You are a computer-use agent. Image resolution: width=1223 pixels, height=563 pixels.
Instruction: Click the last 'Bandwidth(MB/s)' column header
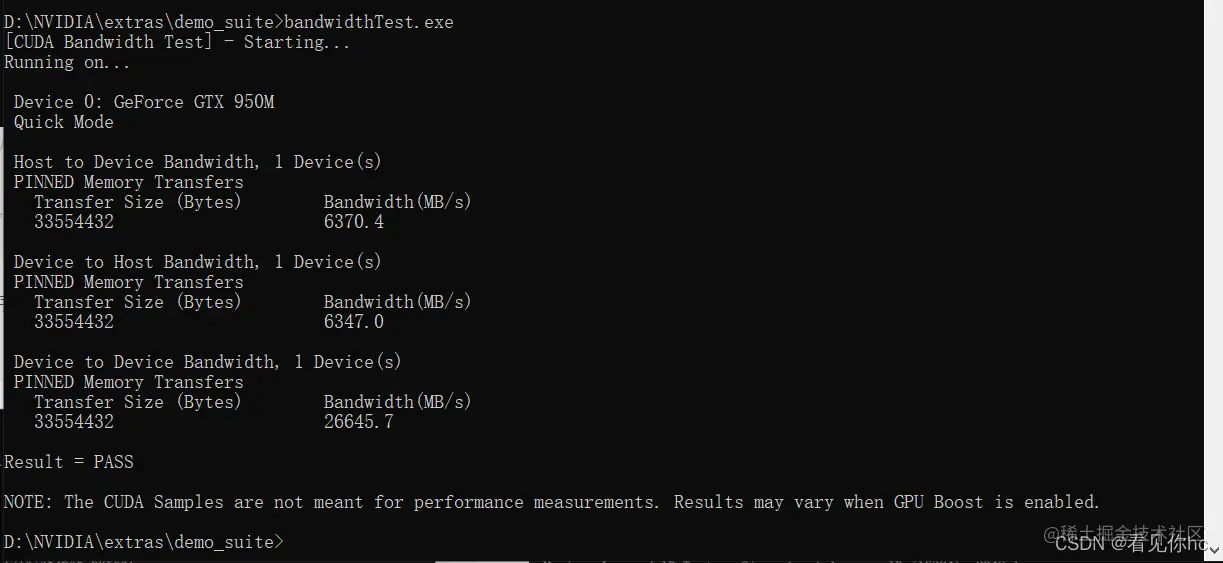[x=397, y=402]
